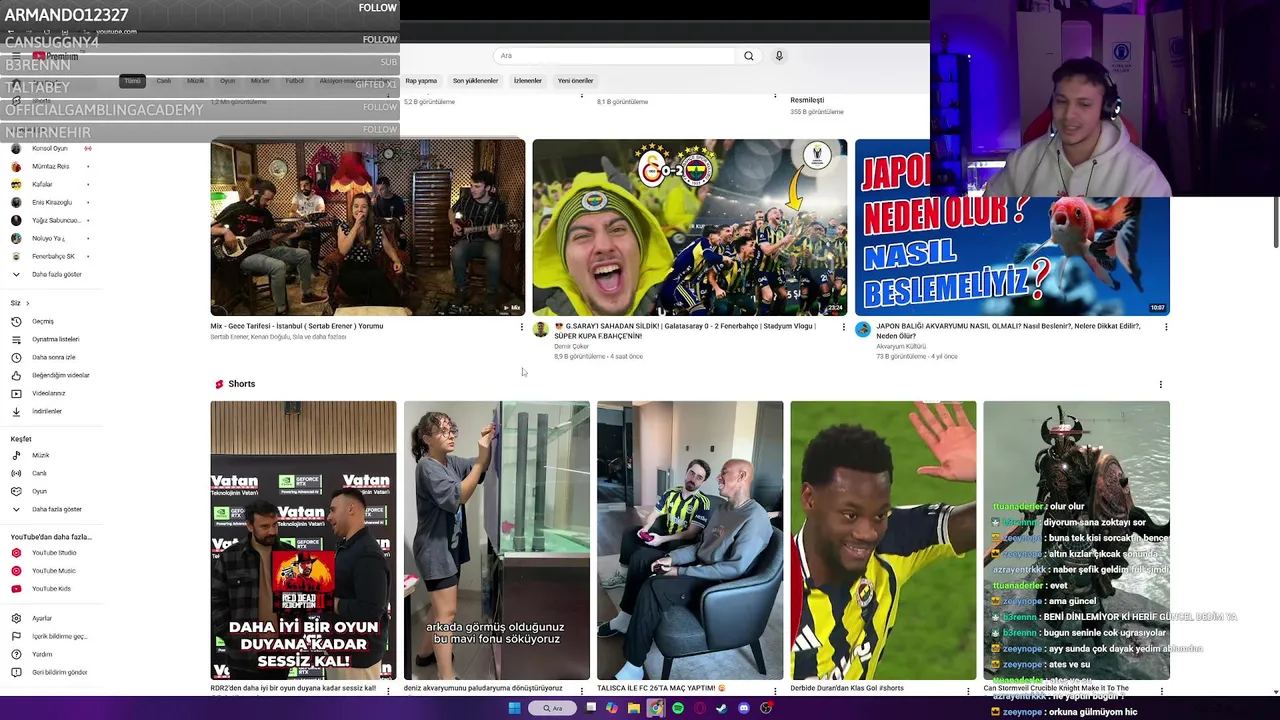Screen dimensions: 1280x720
Task: Click the search magnifier button
Action: (x=748, y=56)
